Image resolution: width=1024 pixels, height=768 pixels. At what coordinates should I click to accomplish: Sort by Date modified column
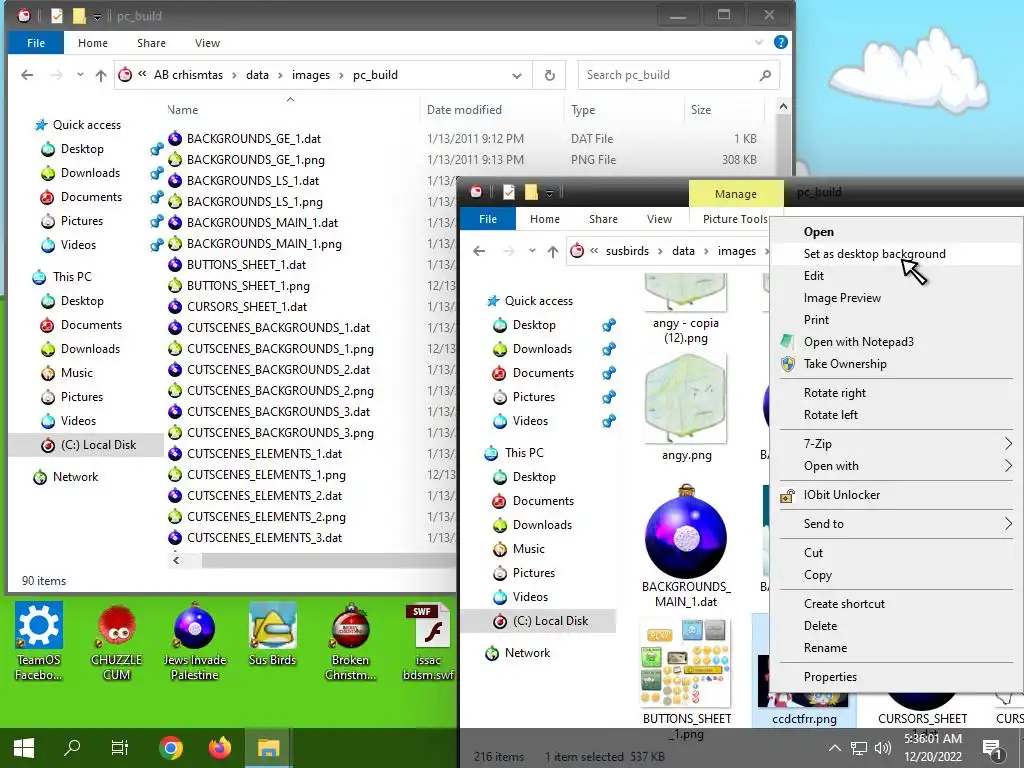pyautogui.click(x=492, y=110)
